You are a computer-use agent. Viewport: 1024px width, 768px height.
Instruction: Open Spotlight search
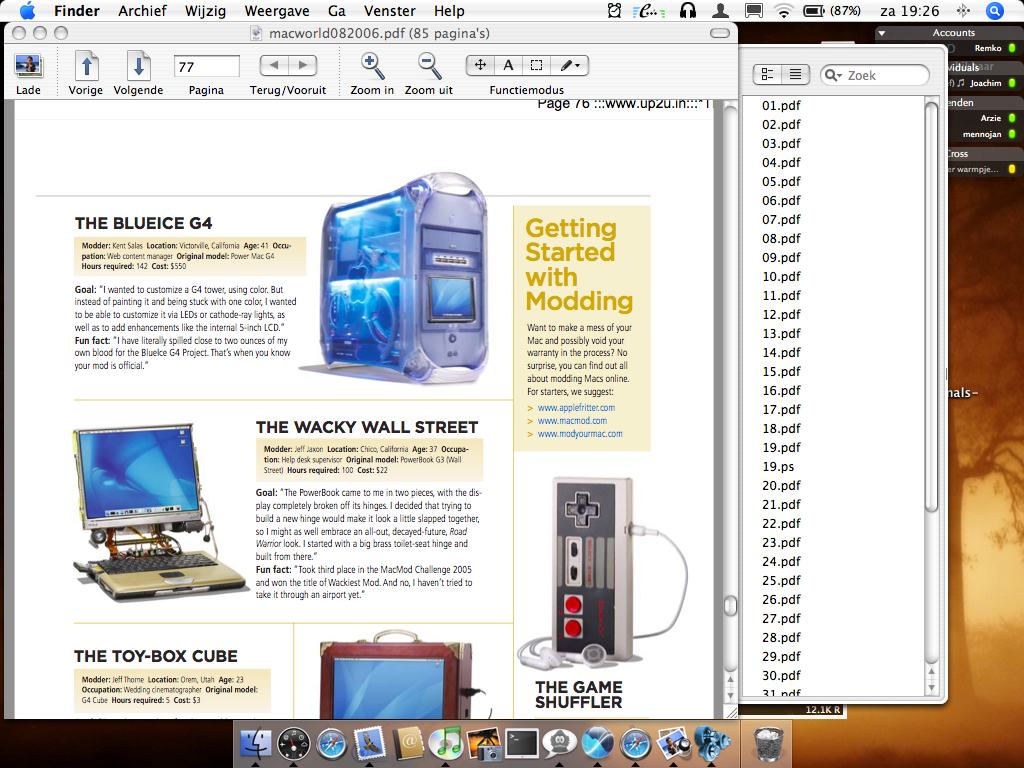(x=995, y=10)
